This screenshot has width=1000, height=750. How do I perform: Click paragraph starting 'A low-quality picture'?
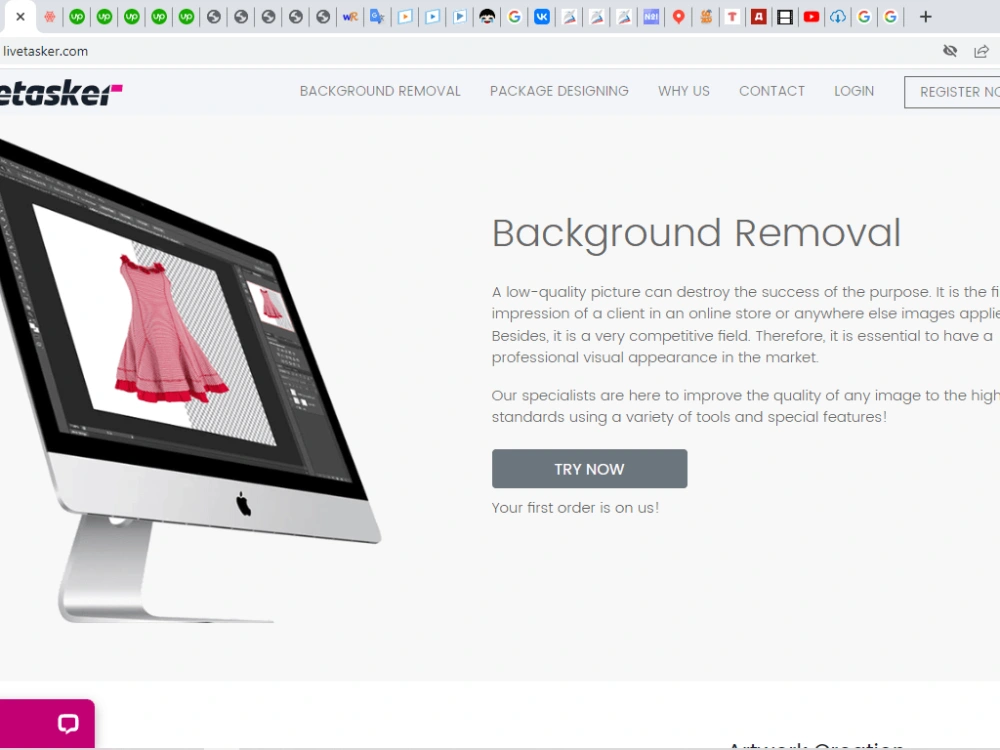[x=746, y=325]
